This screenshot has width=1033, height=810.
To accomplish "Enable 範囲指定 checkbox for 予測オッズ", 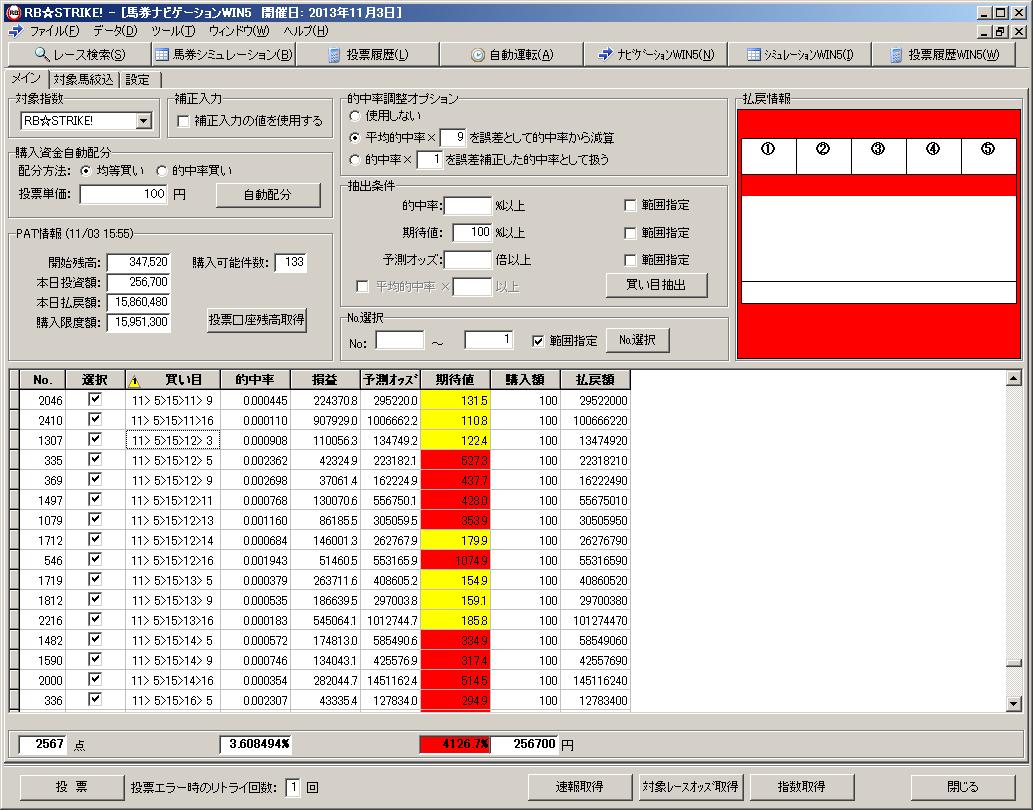I will pyautogui.click(x=630, y=260).
